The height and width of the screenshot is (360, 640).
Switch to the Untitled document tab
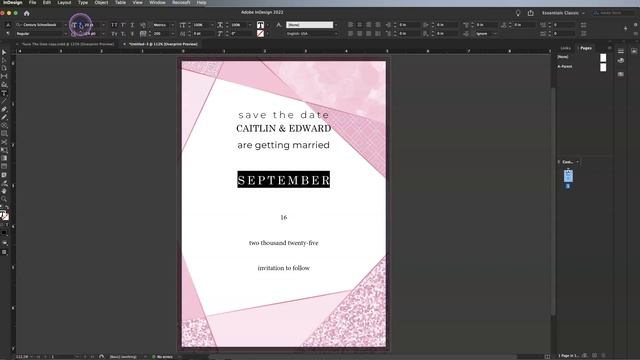163,44
